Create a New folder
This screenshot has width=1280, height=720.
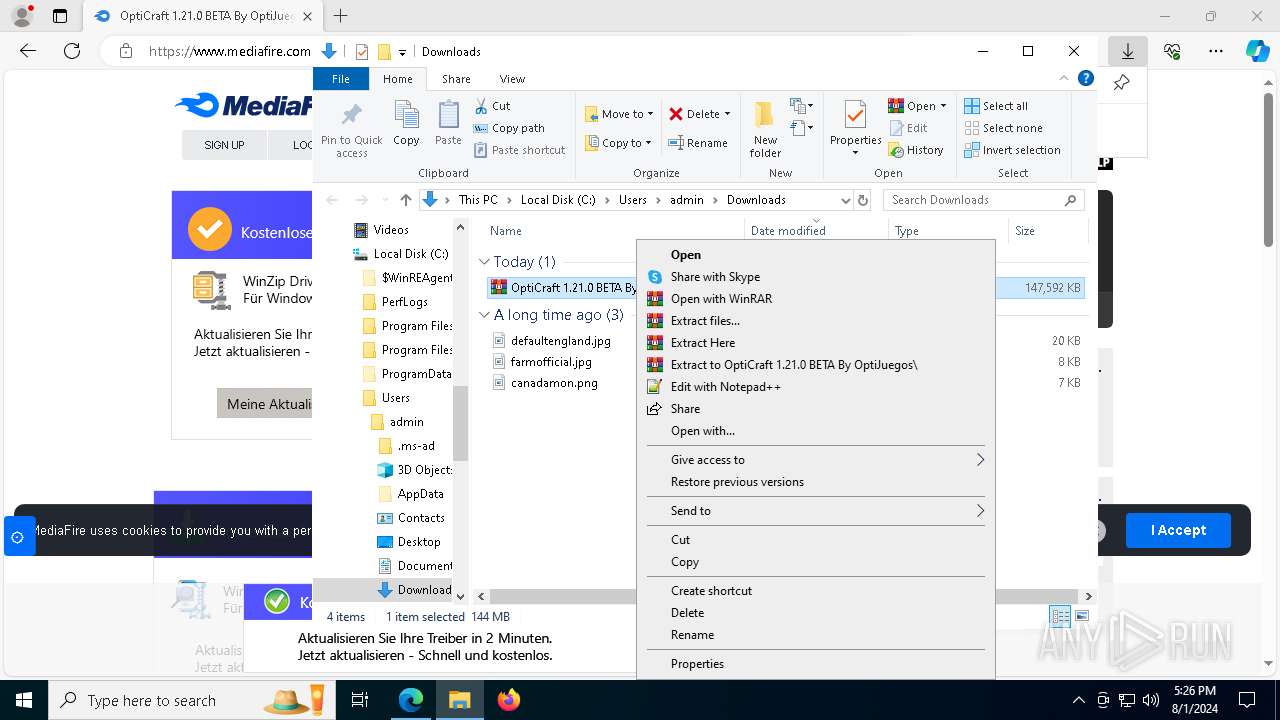(765, 129)
